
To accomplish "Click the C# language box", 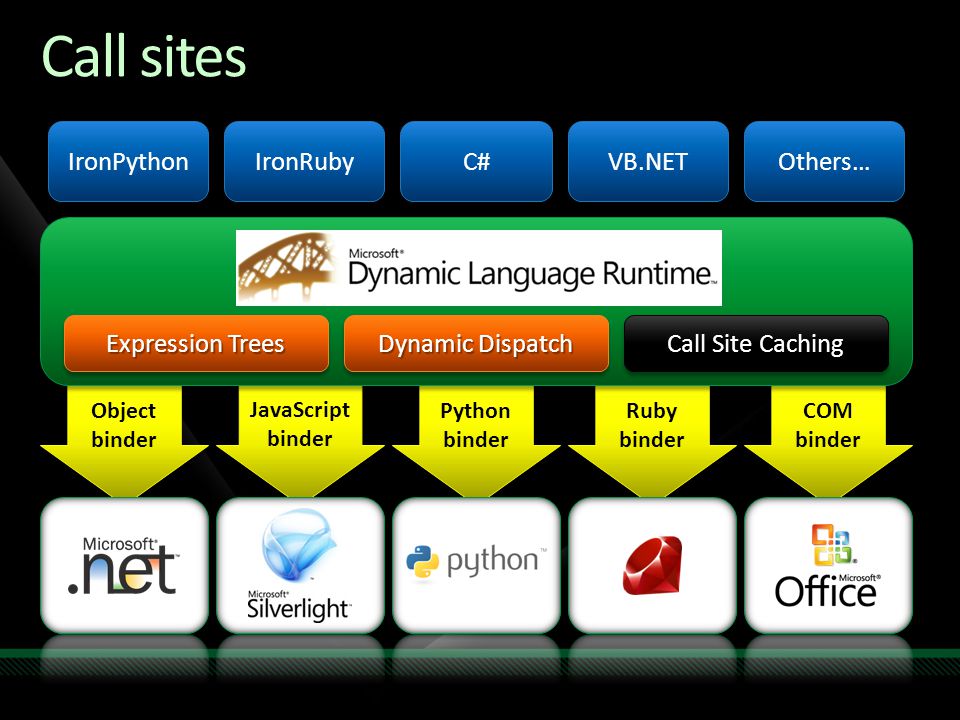I will tap(476, 162).
